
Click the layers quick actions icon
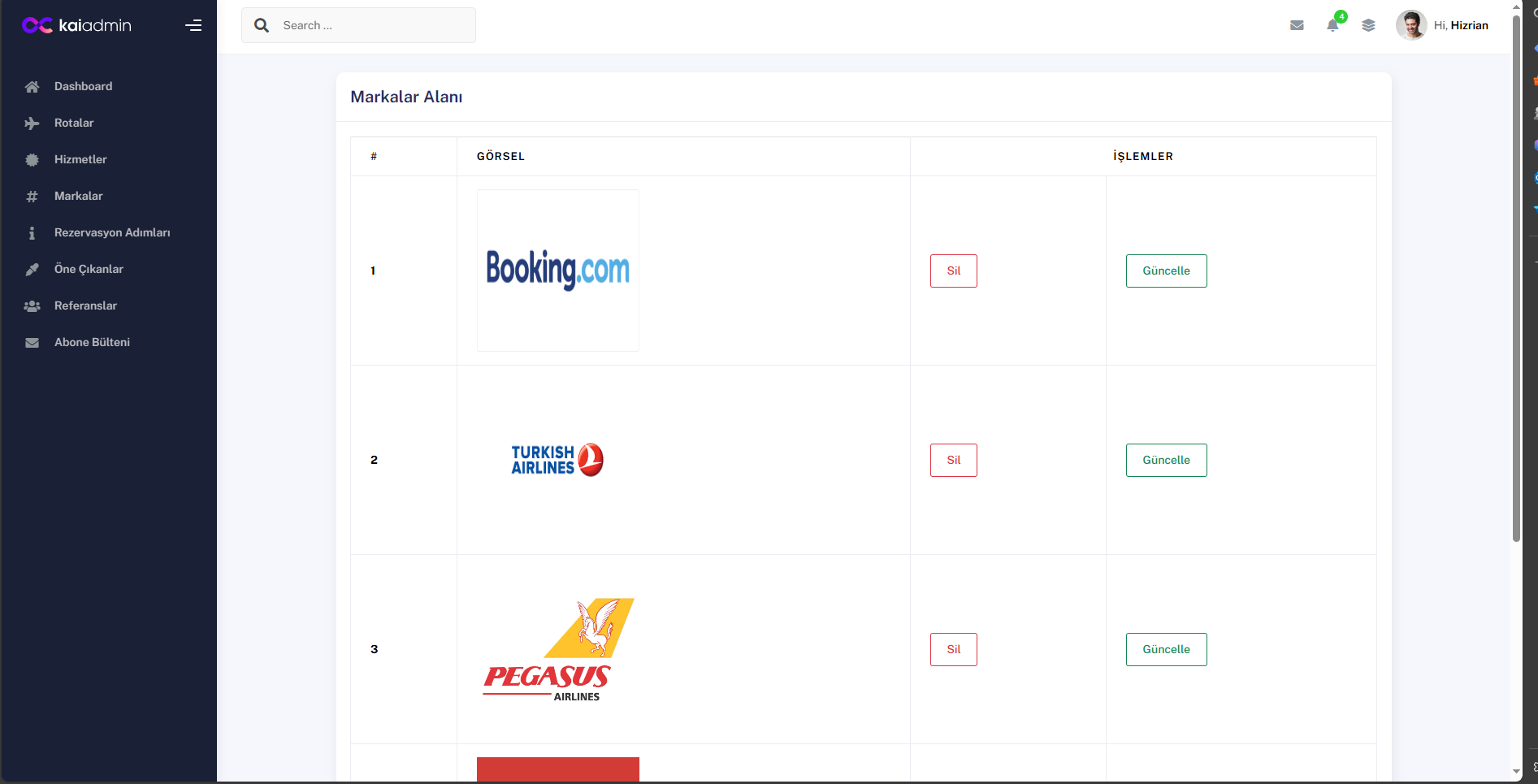(1368, 25)
